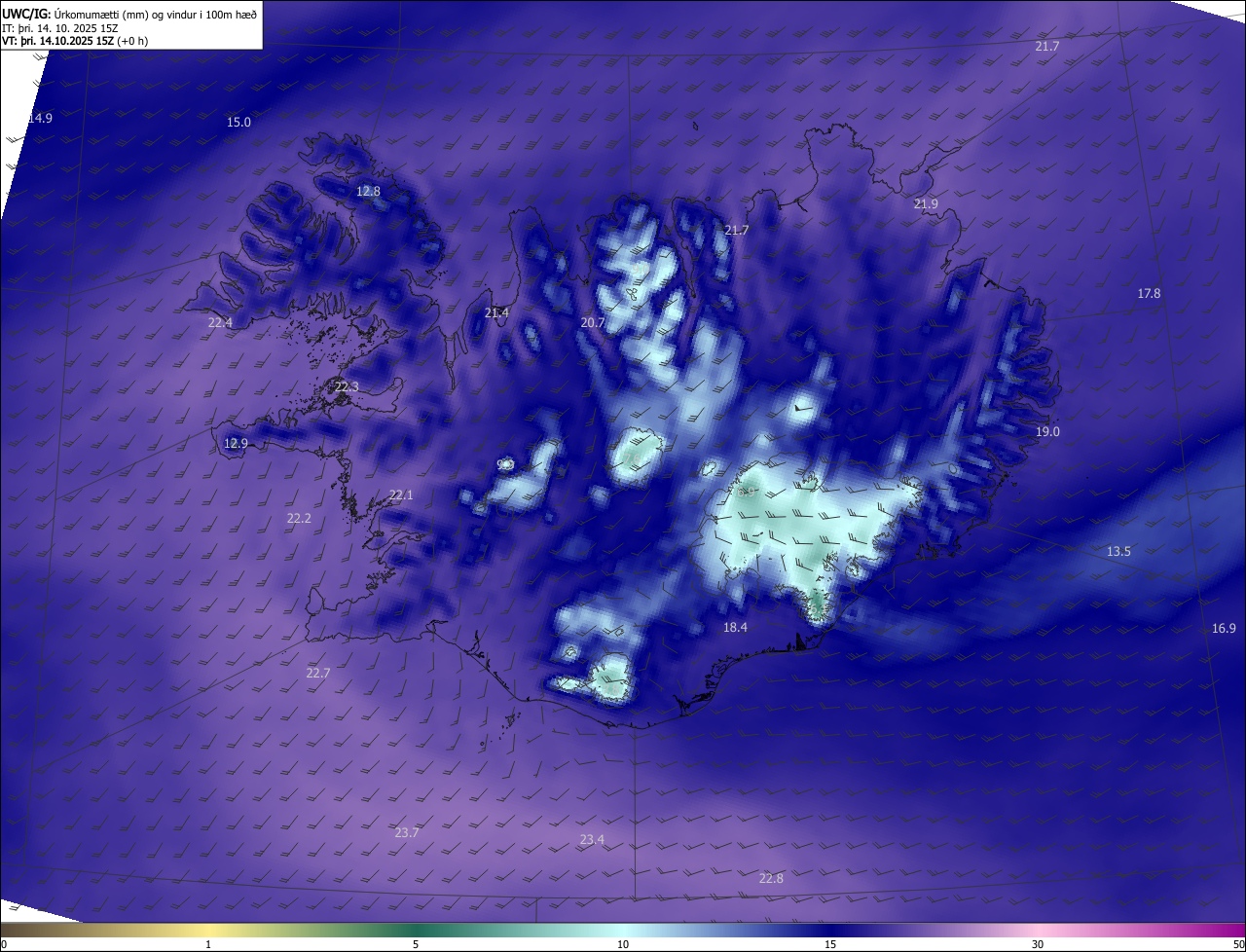Click the 22.8 value label

pyautogui.click(x=771, y=878)
